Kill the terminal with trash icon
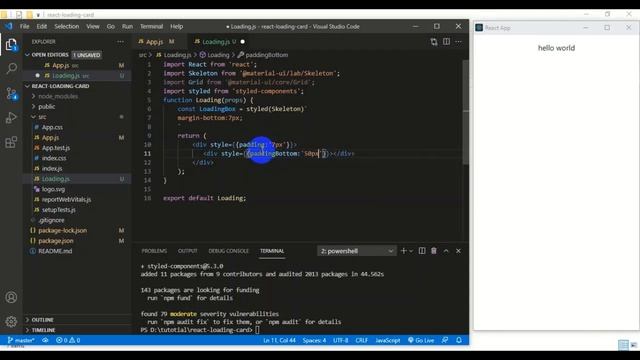The image size is (640, 360). coord(434,251)
